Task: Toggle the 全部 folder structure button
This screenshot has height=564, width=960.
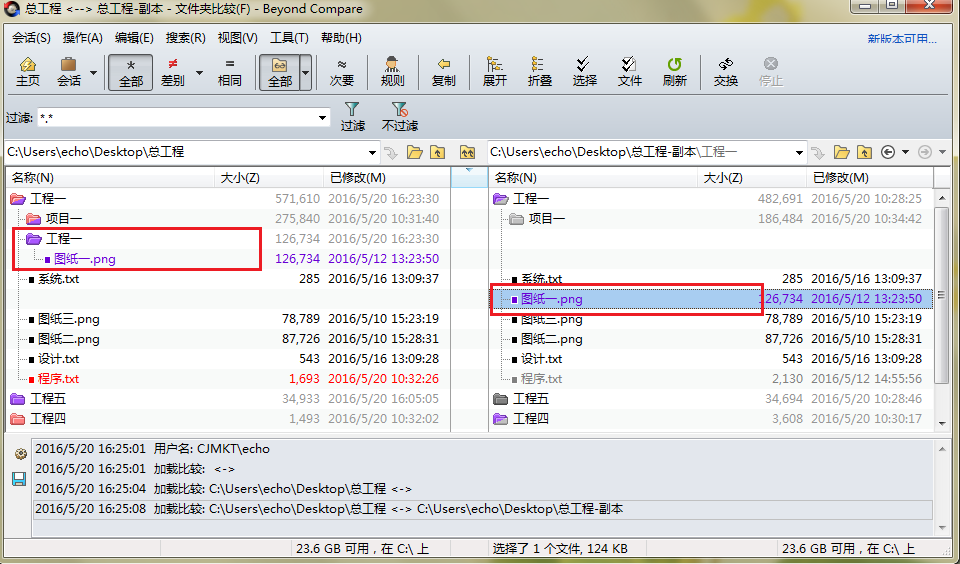Action: [x=279, y=72]
